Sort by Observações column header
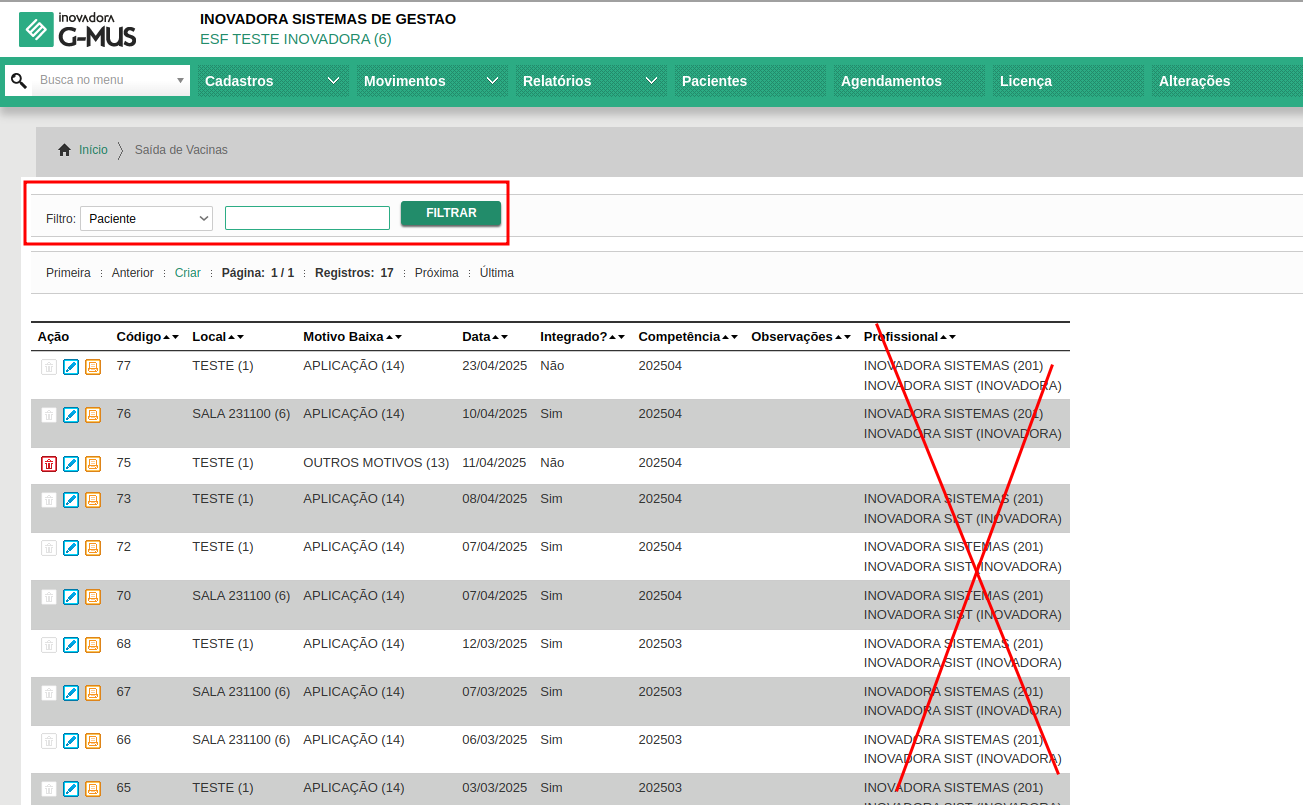Screen dimensions: 1303x805 pos(791,337)
